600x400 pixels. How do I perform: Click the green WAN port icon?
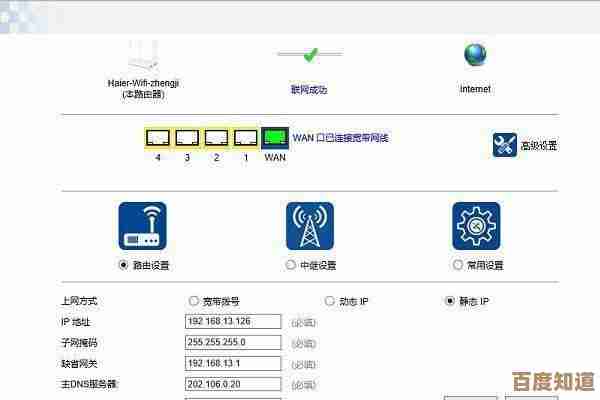(275, 136)
